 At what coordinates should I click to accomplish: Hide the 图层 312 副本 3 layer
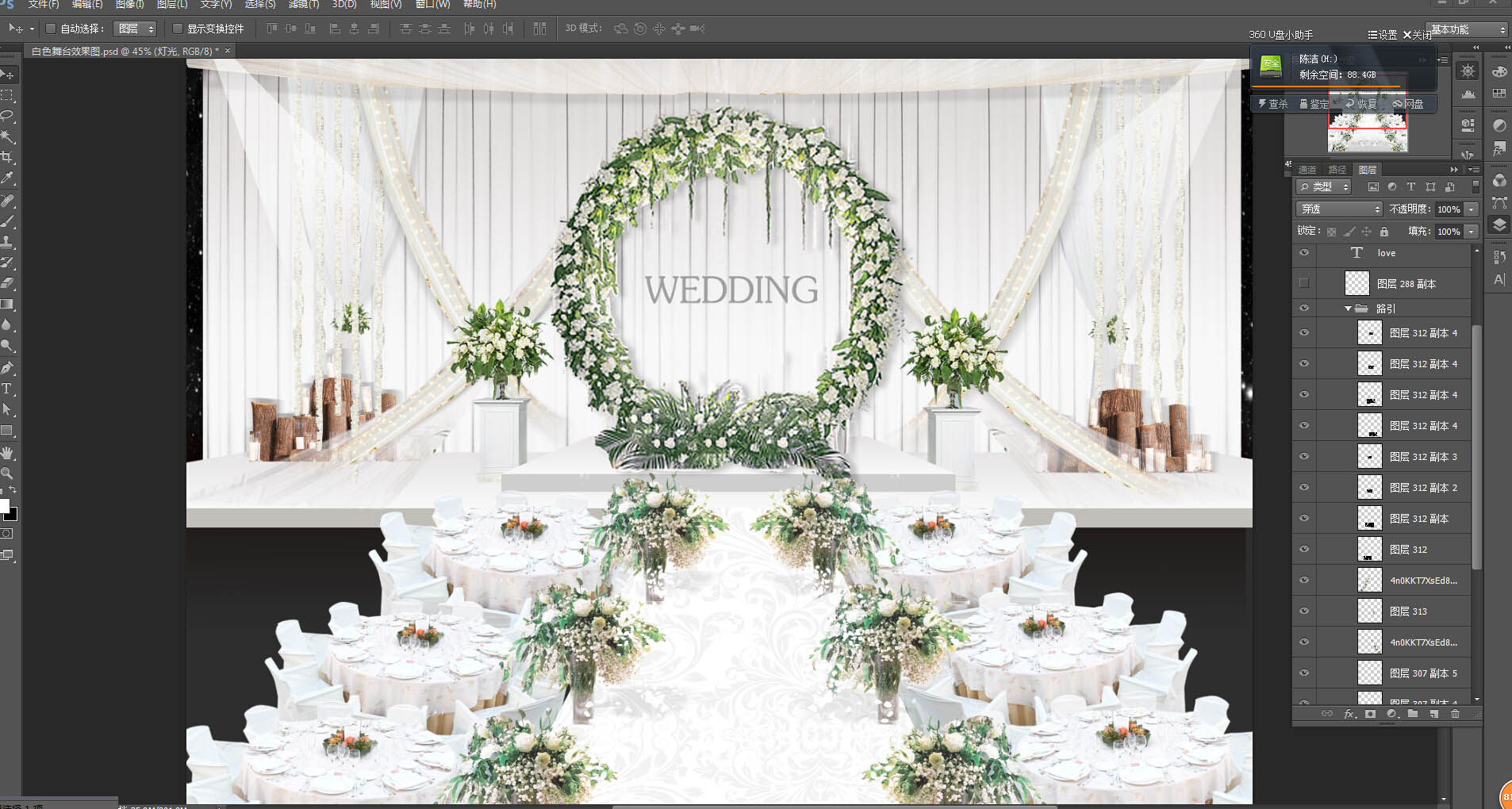1304,457
